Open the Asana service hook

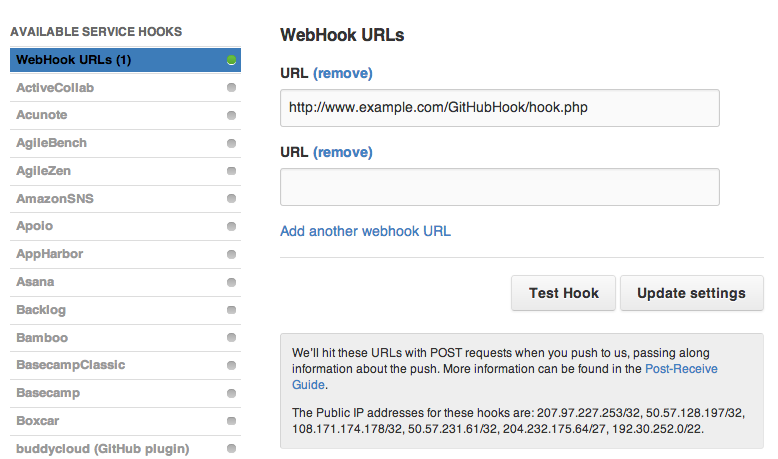pos(36,282)
